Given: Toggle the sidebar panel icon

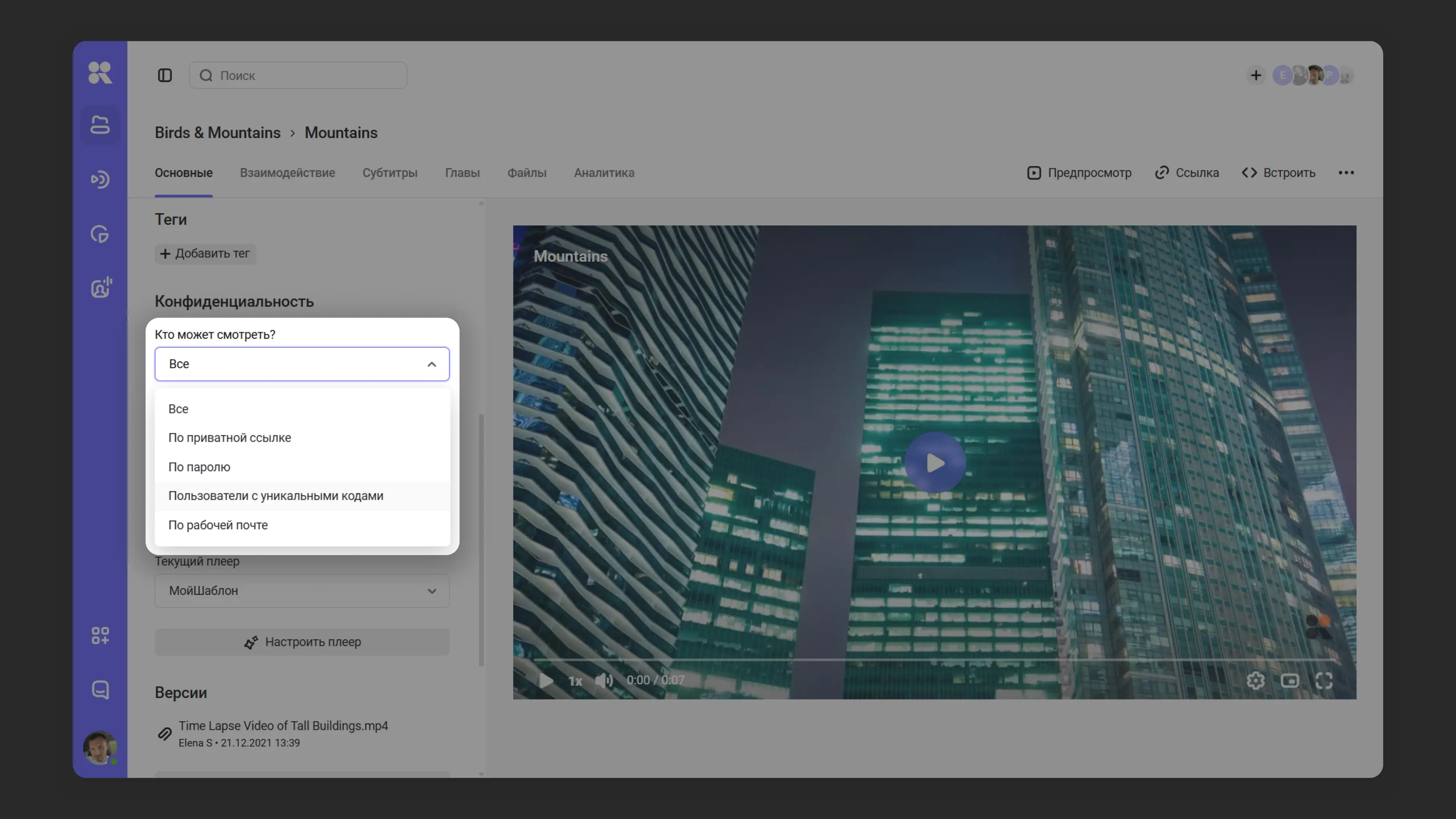Looking at the screenshot, I should click(x=165, y=75).
